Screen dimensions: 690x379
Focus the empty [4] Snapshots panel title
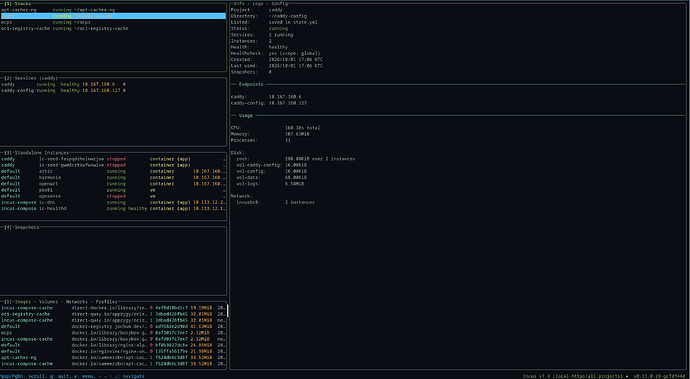[x=22, y=227]
